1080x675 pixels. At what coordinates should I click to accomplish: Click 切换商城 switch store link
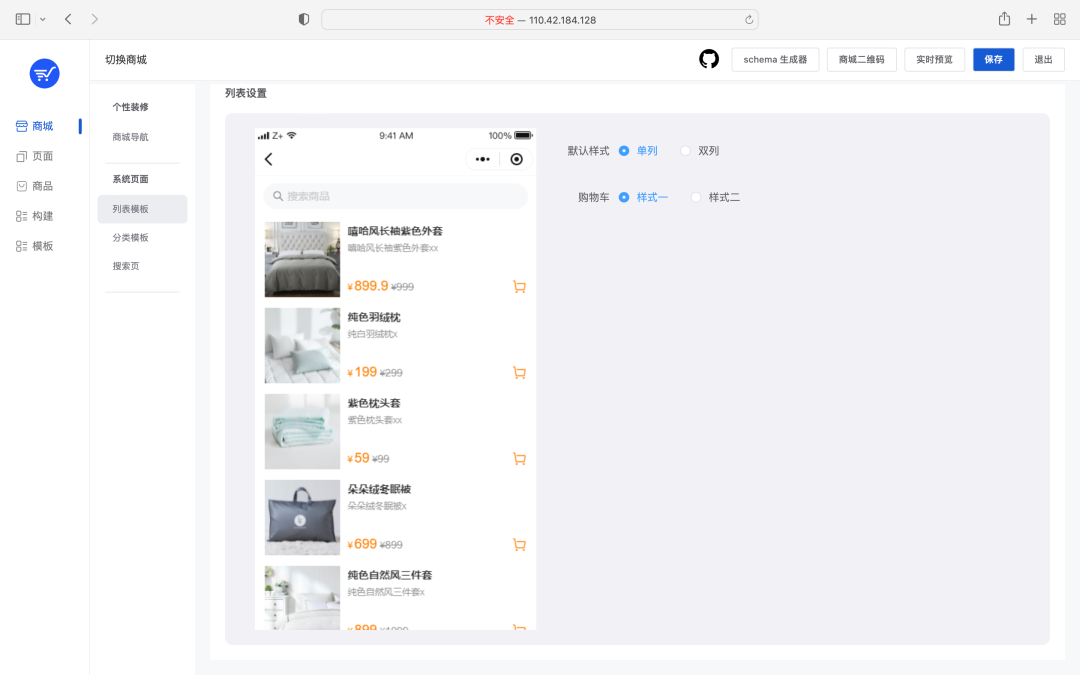[x=126, y=60]
